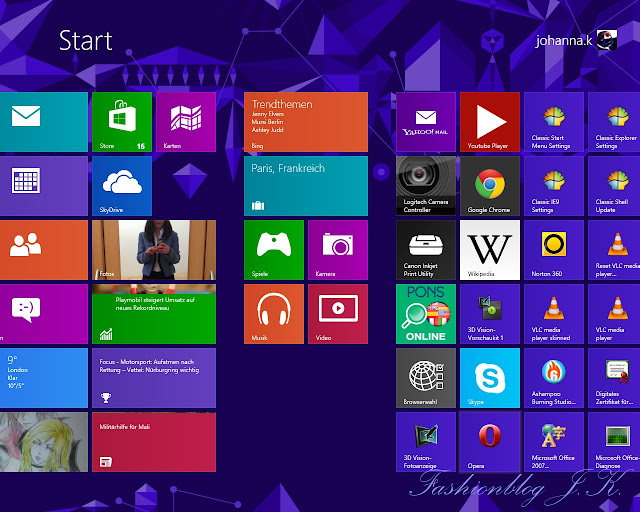The width and height of the screenshot is (640, 512).
Task: Open the Browserwahl tile
Action: click(x=426, y=378)
